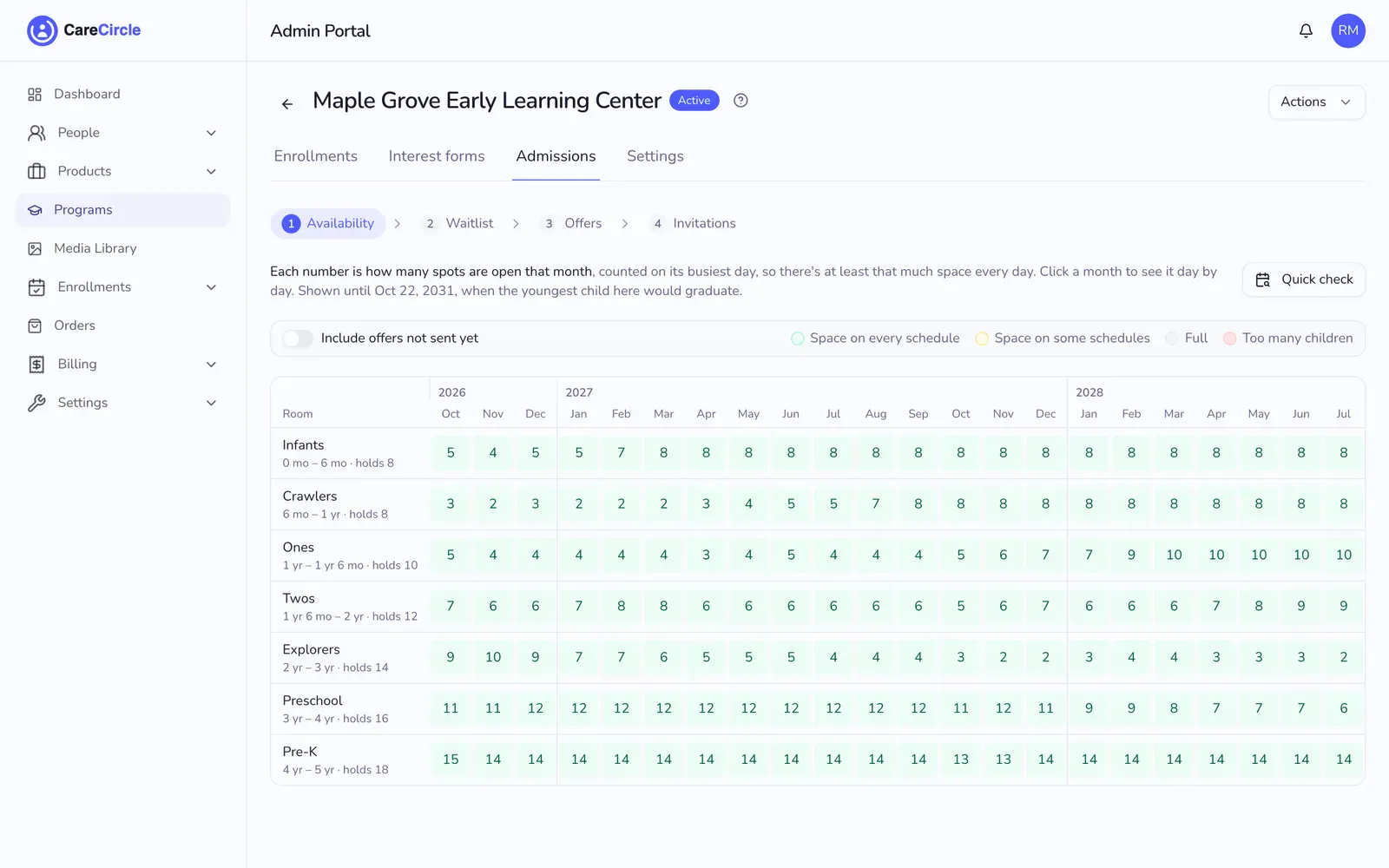This screenshot has width=1389, height=868.
Task: Expand the sidebar Enrollments chevron
Action: click(211, 287)
